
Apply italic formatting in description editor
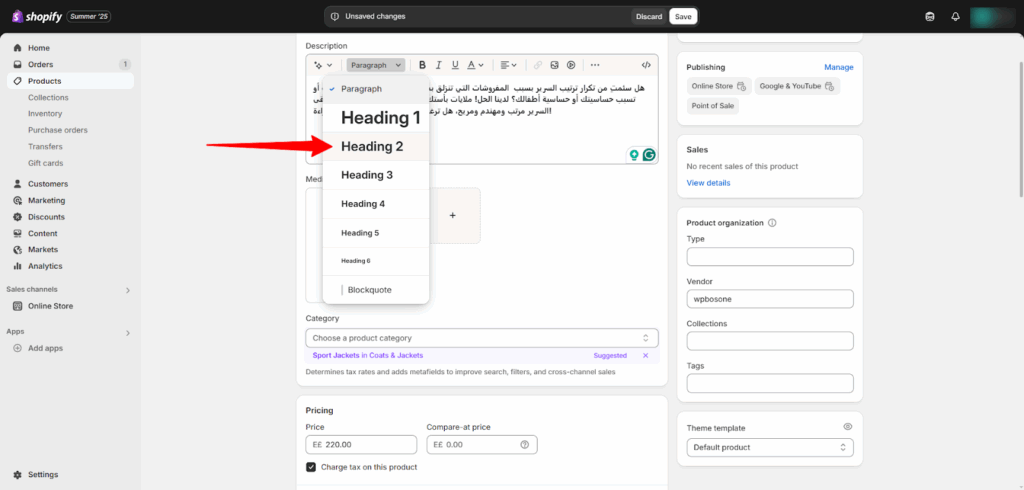(438, 65)
